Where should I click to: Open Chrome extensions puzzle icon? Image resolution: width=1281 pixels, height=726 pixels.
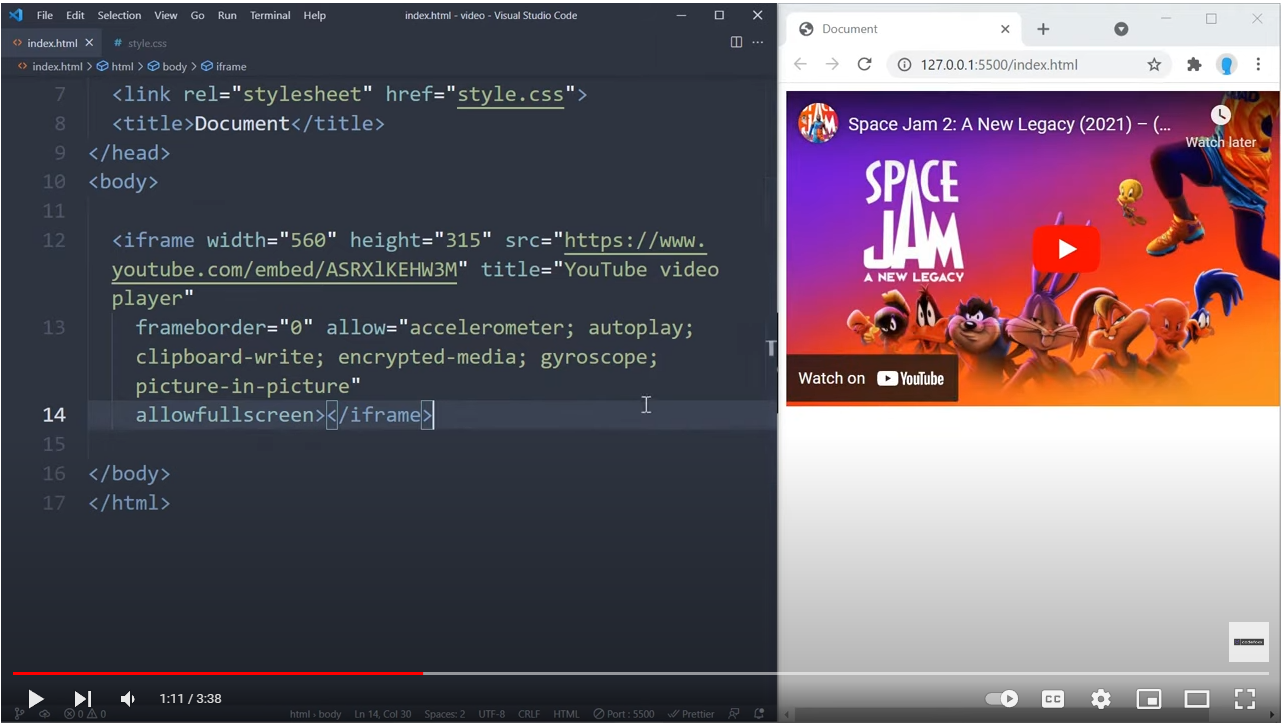(1194, 65)
